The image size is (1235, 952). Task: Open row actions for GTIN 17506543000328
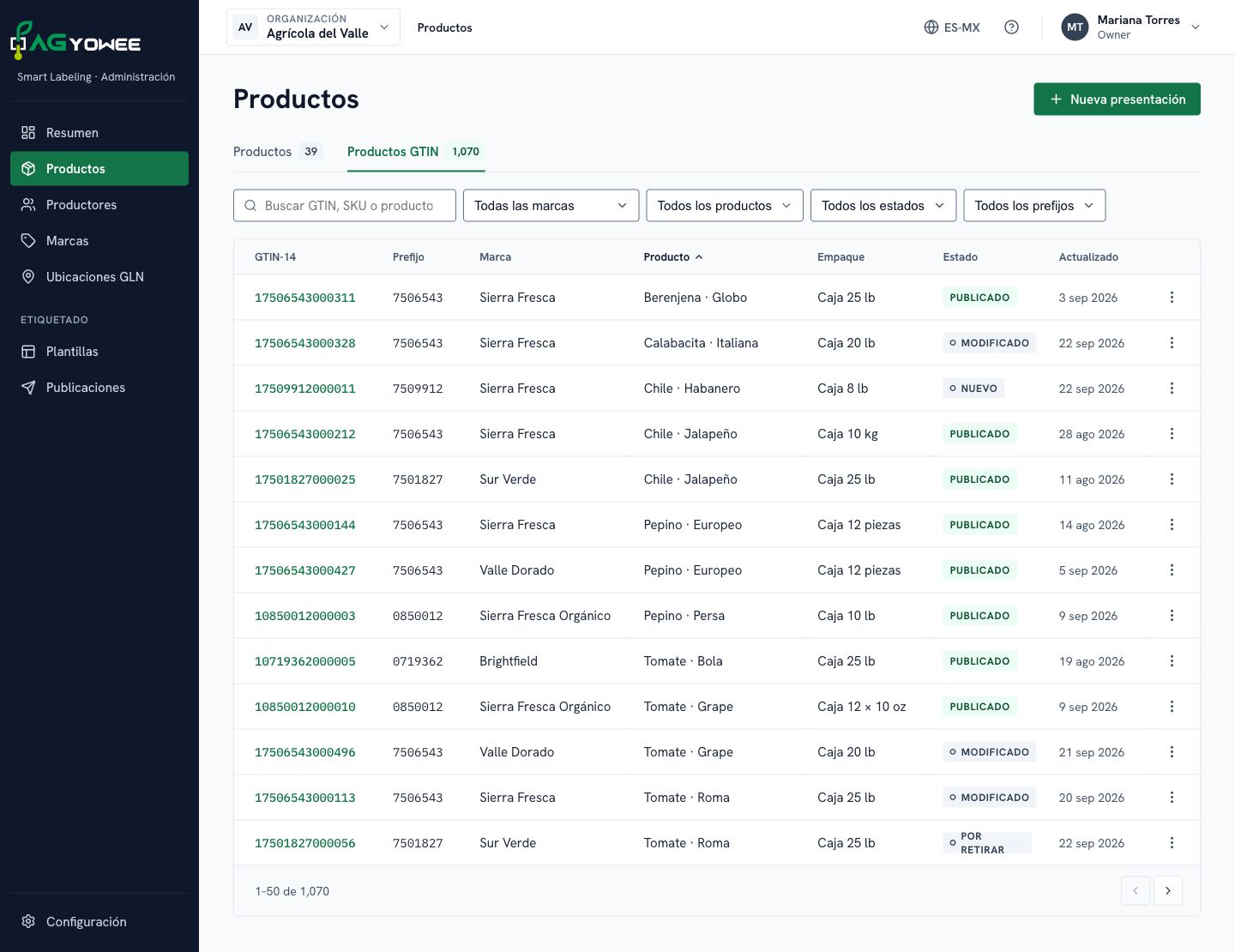1172,343
